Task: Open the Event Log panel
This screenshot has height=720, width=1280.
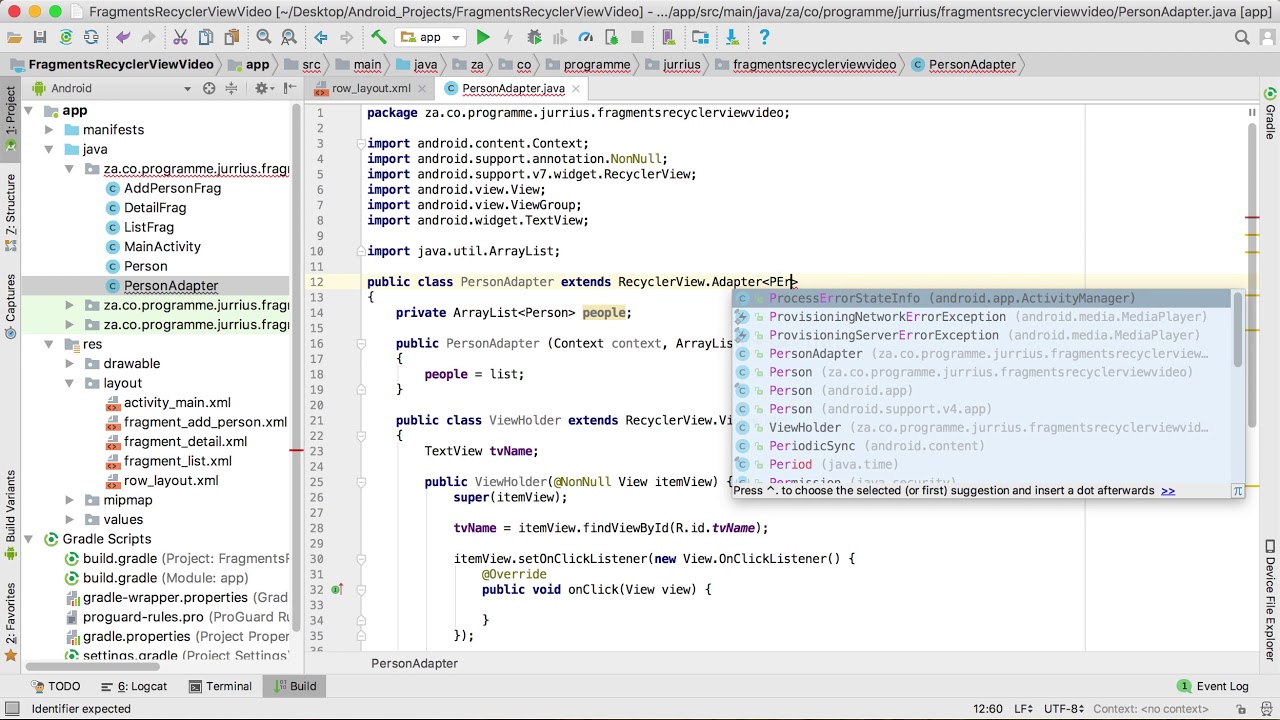Action: [1212, 686]
